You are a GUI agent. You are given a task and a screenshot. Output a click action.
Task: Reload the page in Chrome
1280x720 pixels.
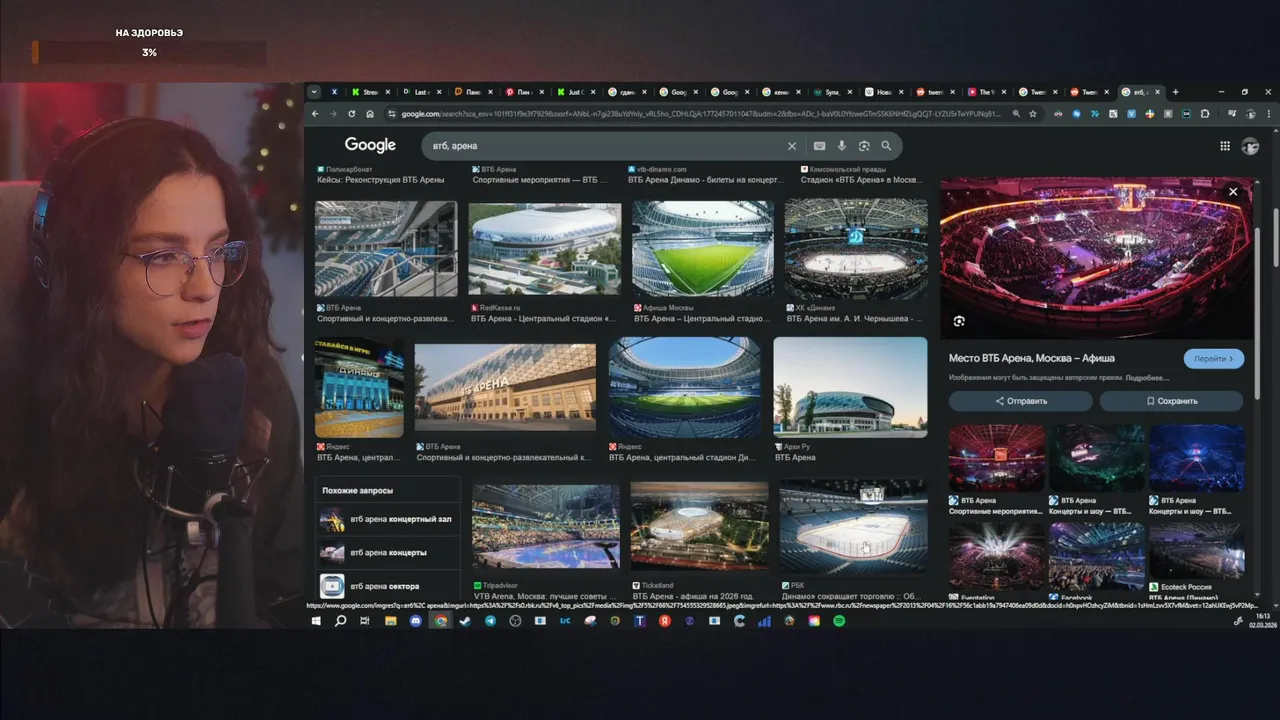(351, 114)
